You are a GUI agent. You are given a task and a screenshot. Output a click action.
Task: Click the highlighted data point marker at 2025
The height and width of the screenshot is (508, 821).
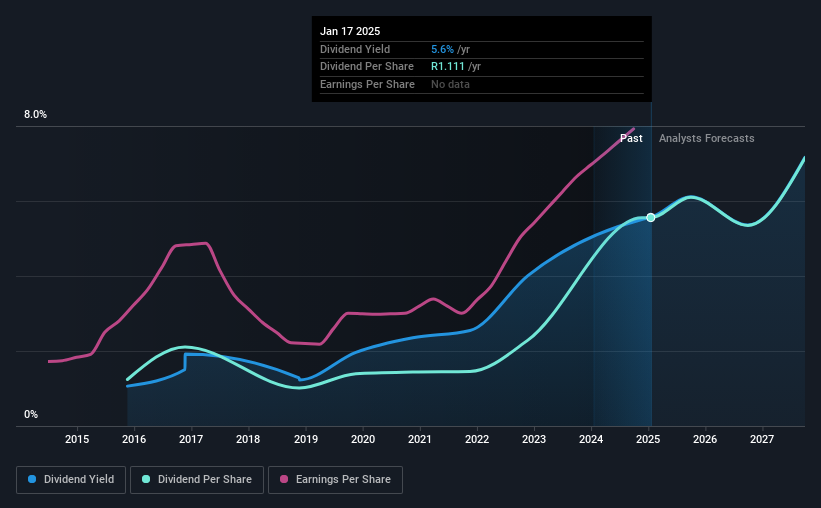(x=650, y=217)
